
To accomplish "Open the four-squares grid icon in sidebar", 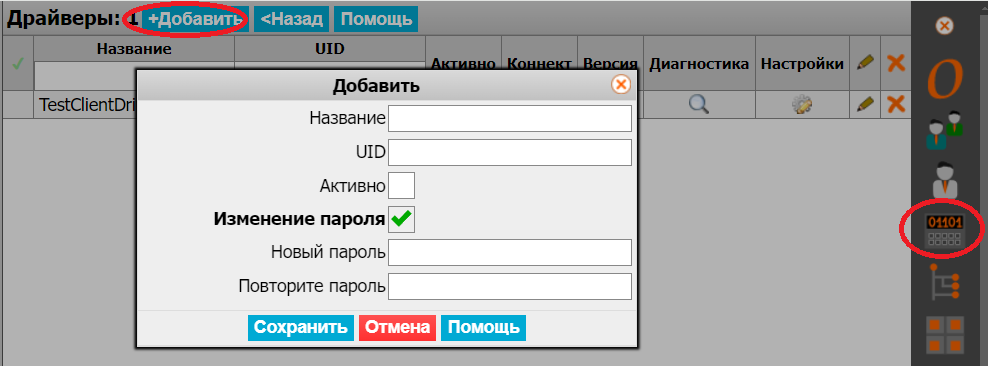I will [x=945, y=335].
